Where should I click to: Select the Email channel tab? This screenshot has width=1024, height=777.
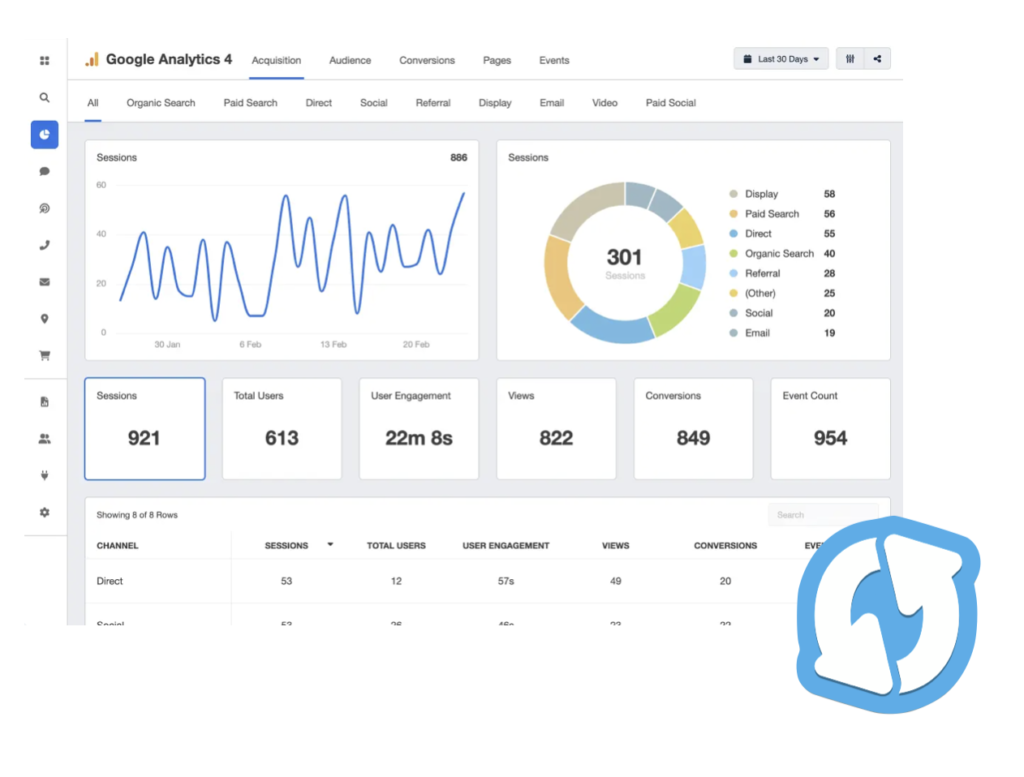tap(552, 103)
